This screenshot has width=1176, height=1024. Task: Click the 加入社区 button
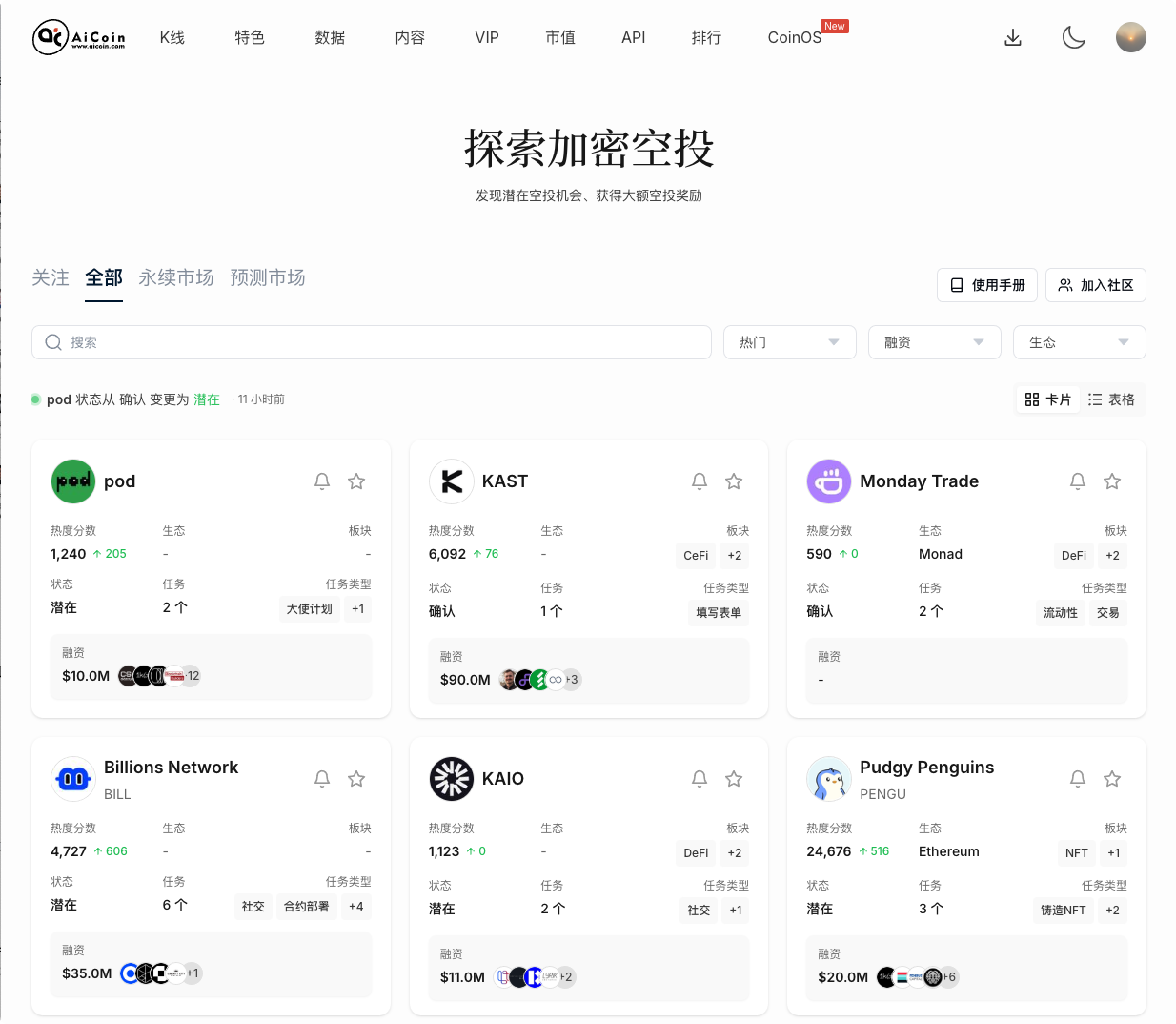click(x=1096, y=285)
